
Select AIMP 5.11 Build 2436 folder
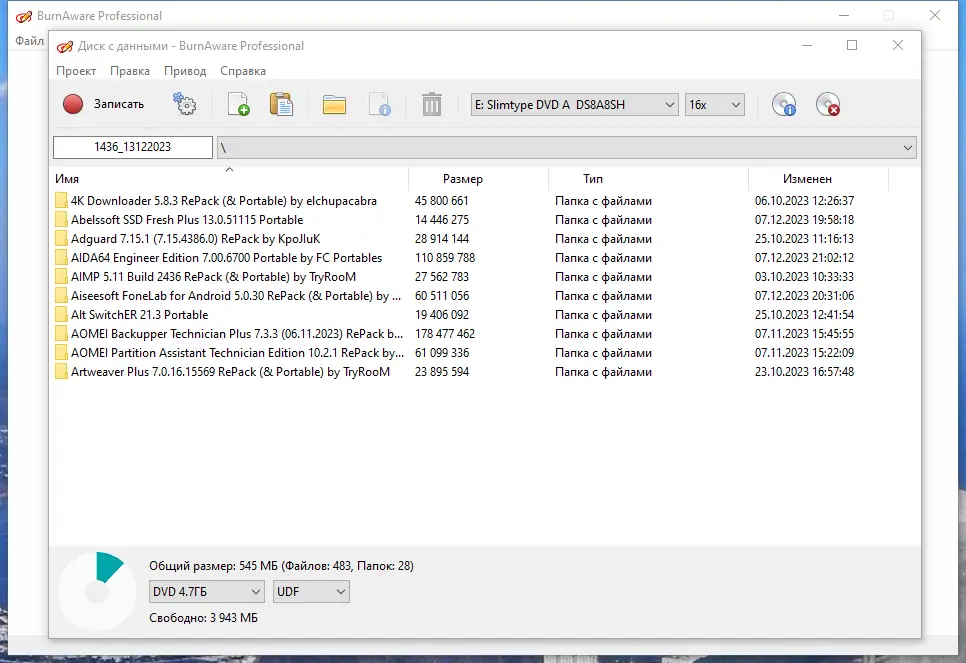[213, 277]
